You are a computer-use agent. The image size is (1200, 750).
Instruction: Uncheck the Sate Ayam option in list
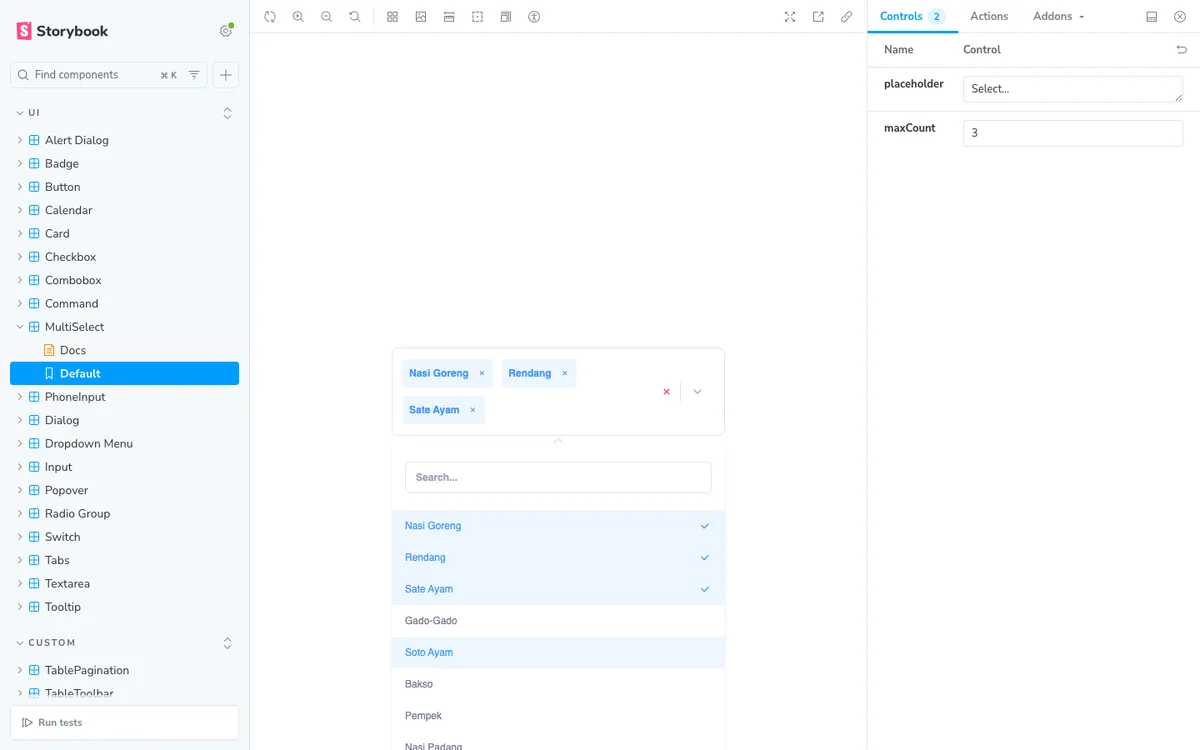558,589
